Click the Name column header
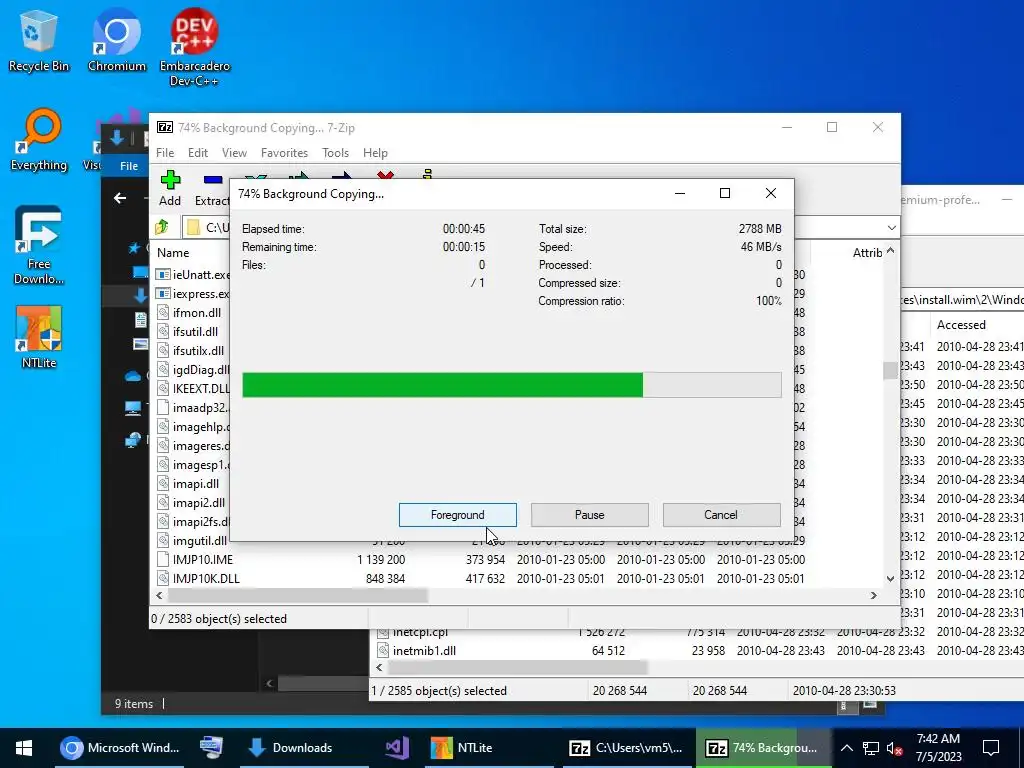1024x768 pixels. (x=173, y=253)
